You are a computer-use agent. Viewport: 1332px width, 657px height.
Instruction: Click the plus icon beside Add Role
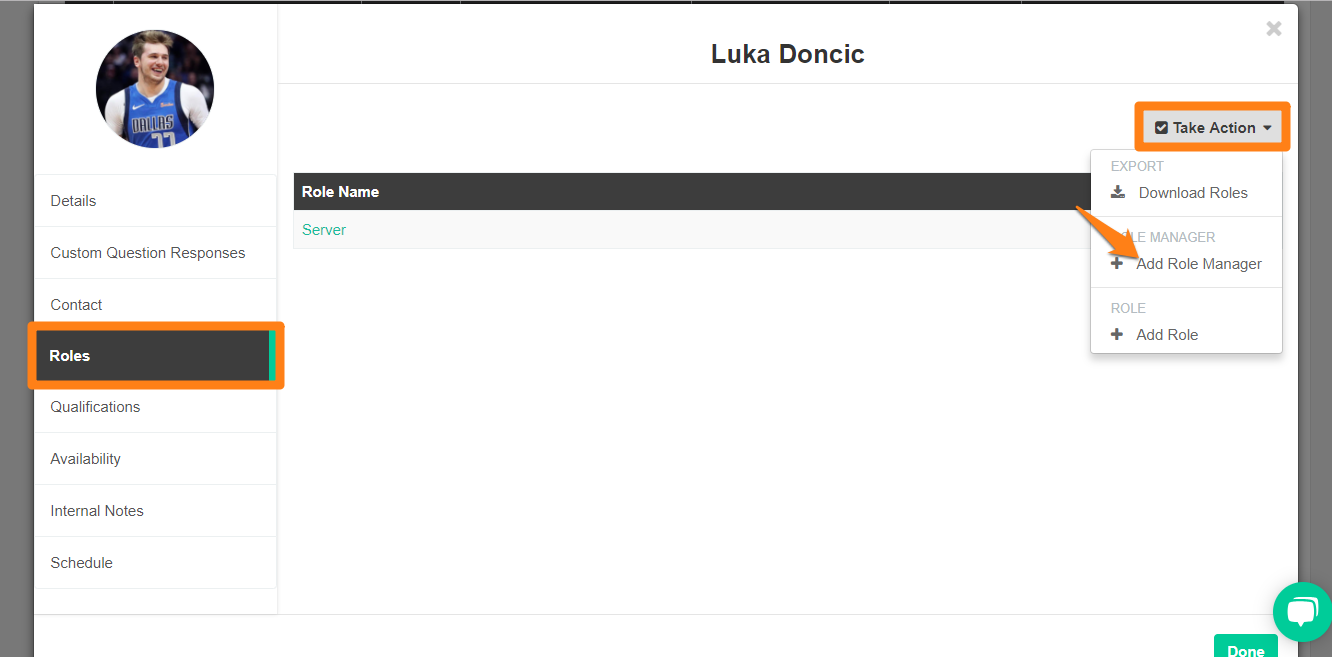[x=1117, y=334]
